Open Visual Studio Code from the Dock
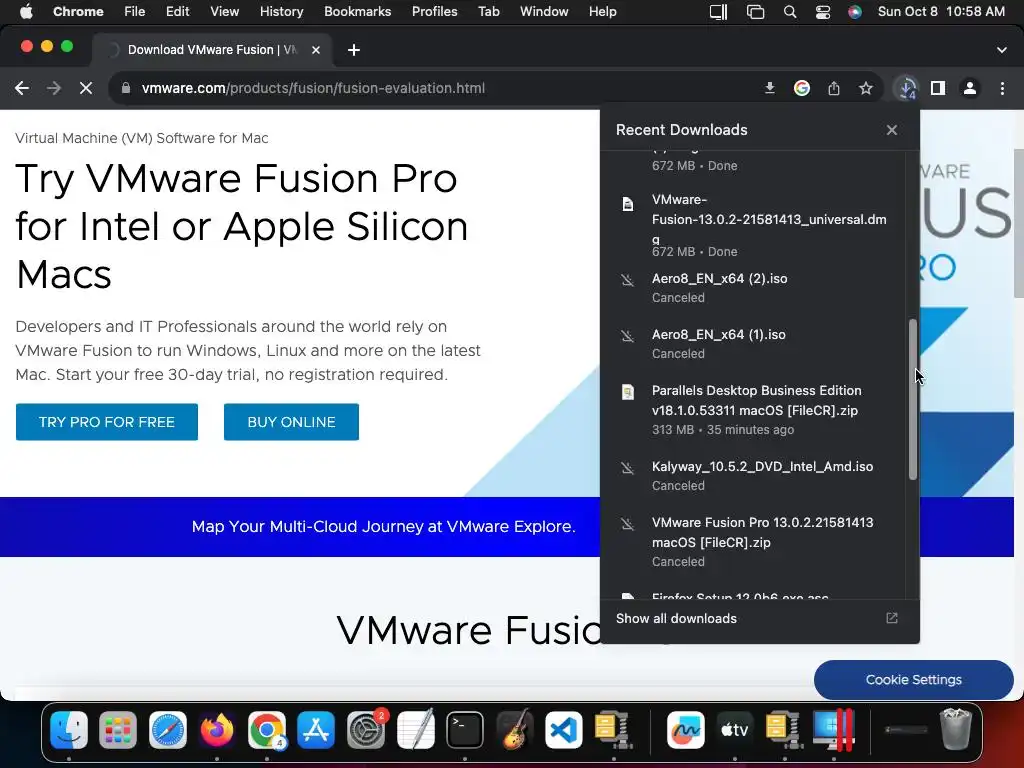1024x768 pixels. (x=564, y=729)
